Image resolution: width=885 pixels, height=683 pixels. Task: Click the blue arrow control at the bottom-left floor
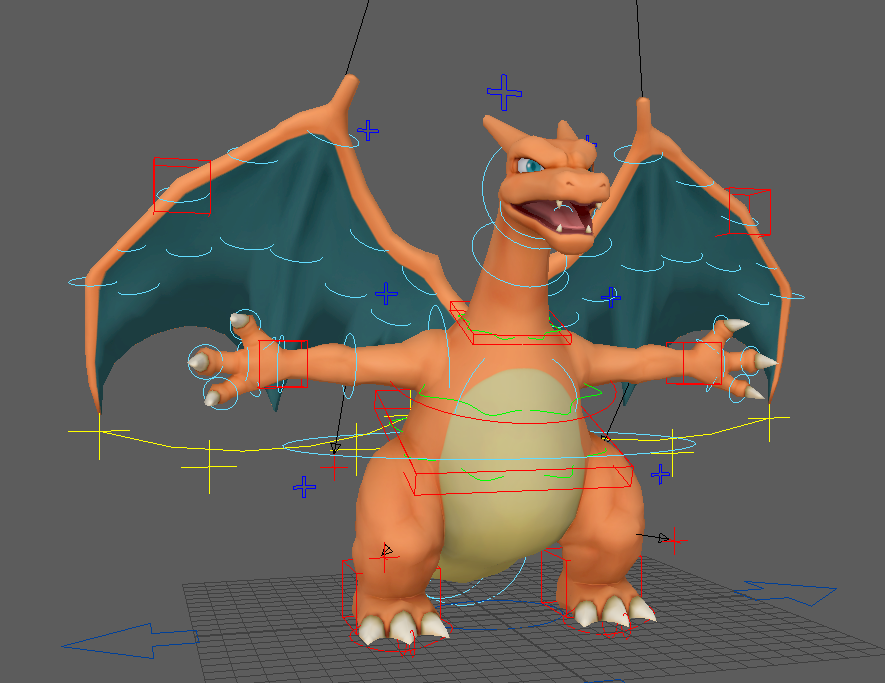pyautogui.click(x=130, y=641)
